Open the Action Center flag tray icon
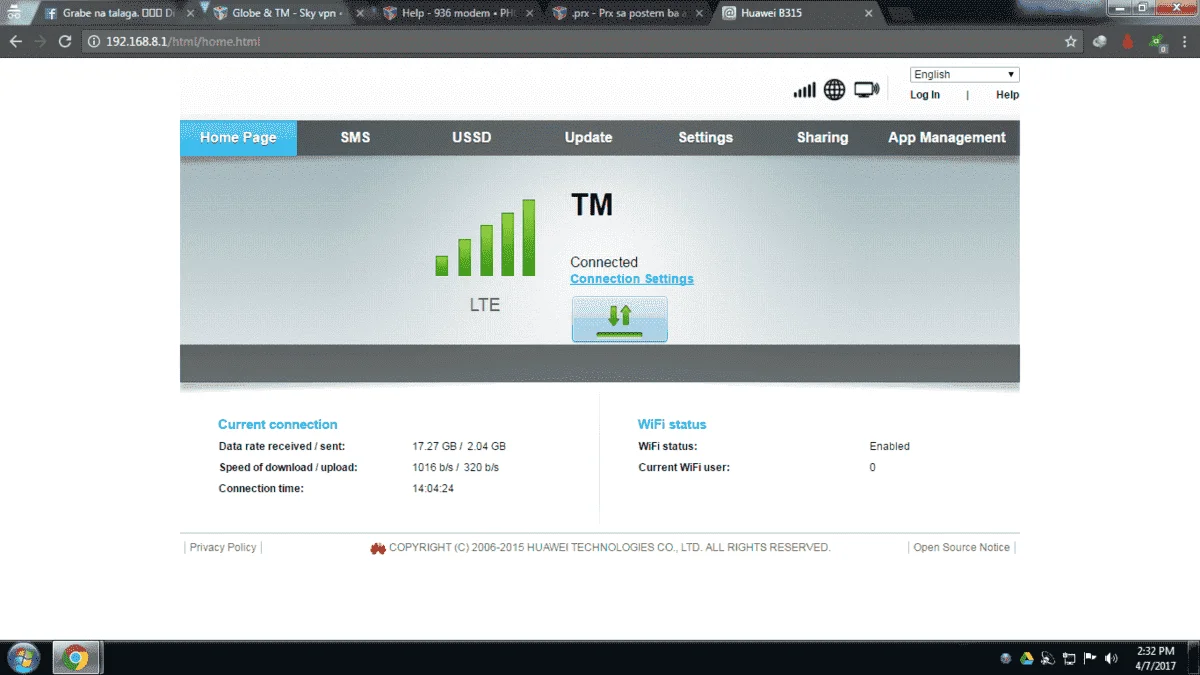The height and width of the screenshot is (675, 1200). point(1090,658)
